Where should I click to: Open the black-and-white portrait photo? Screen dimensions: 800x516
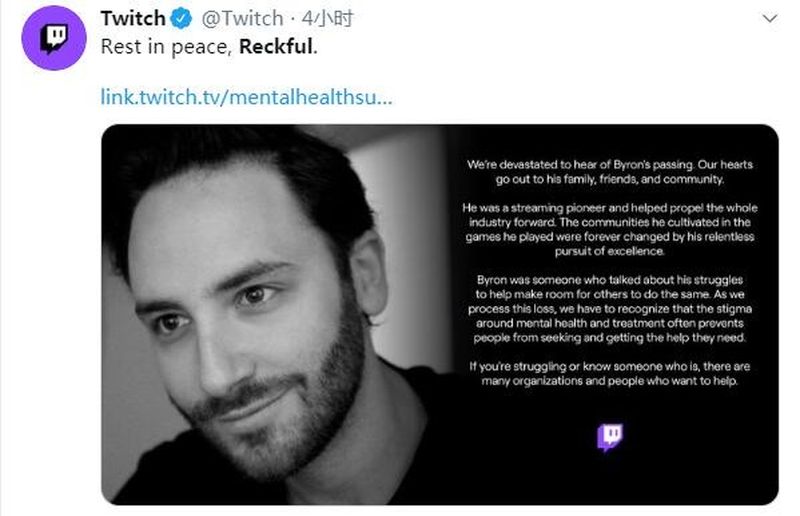[276, 314]
